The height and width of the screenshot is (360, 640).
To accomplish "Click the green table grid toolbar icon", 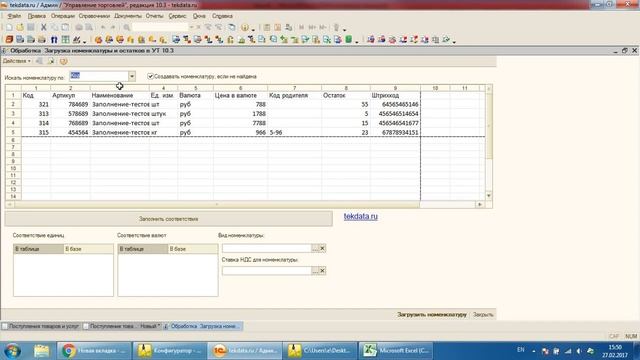I will pyautogui.click(x=65, y=40).
